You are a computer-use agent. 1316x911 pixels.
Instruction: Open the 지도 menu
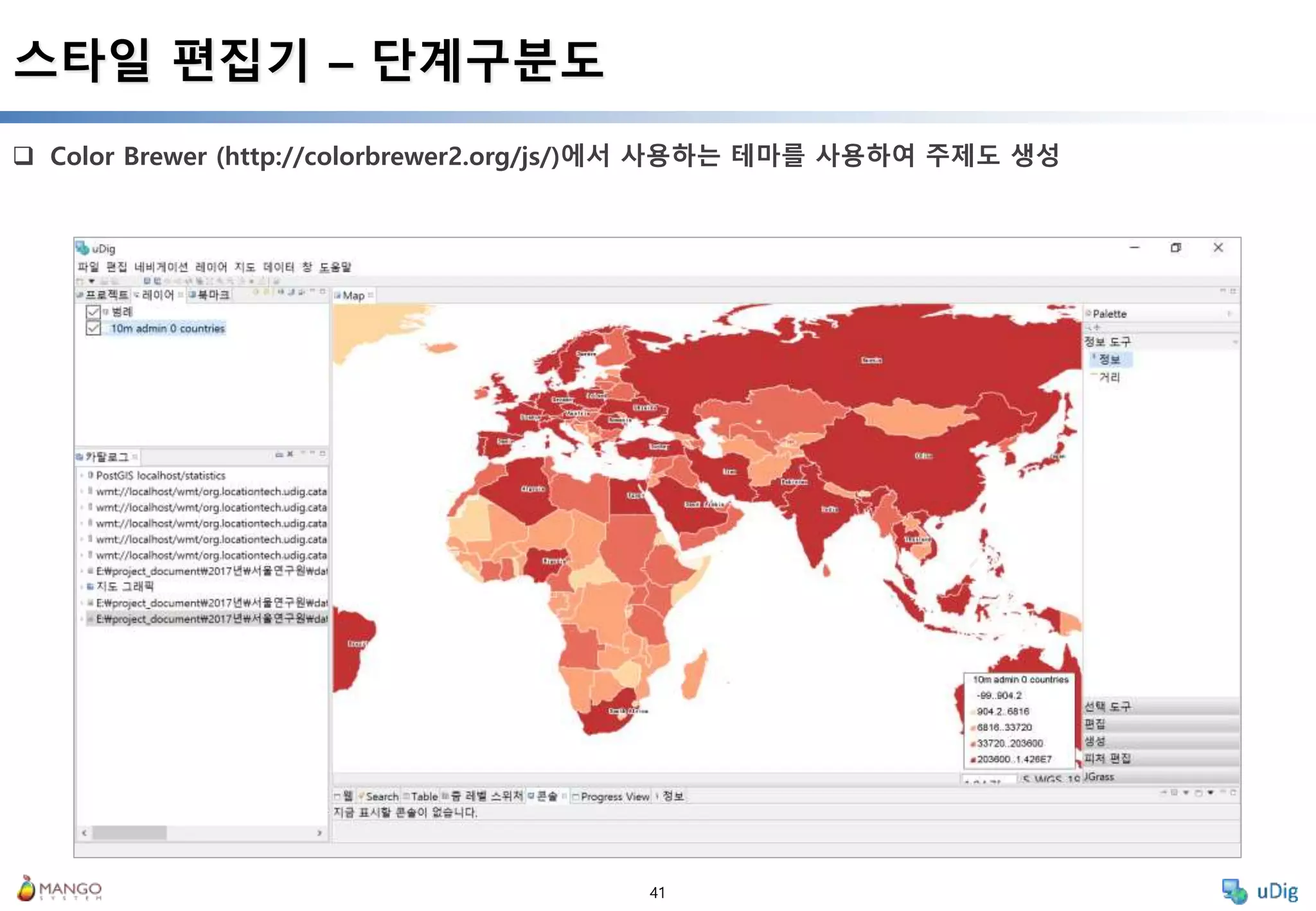pos(244,267)
